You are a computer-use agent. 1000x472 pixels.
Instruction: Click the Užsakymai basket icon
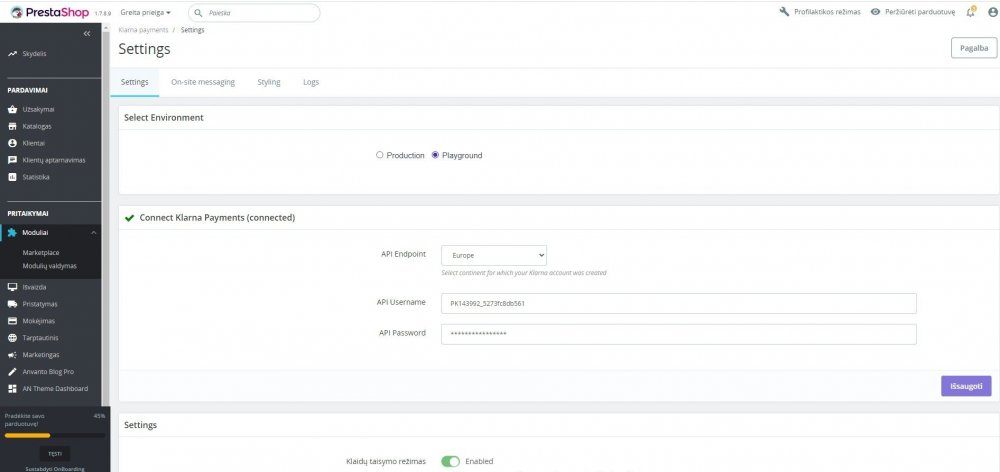[12, 110]
